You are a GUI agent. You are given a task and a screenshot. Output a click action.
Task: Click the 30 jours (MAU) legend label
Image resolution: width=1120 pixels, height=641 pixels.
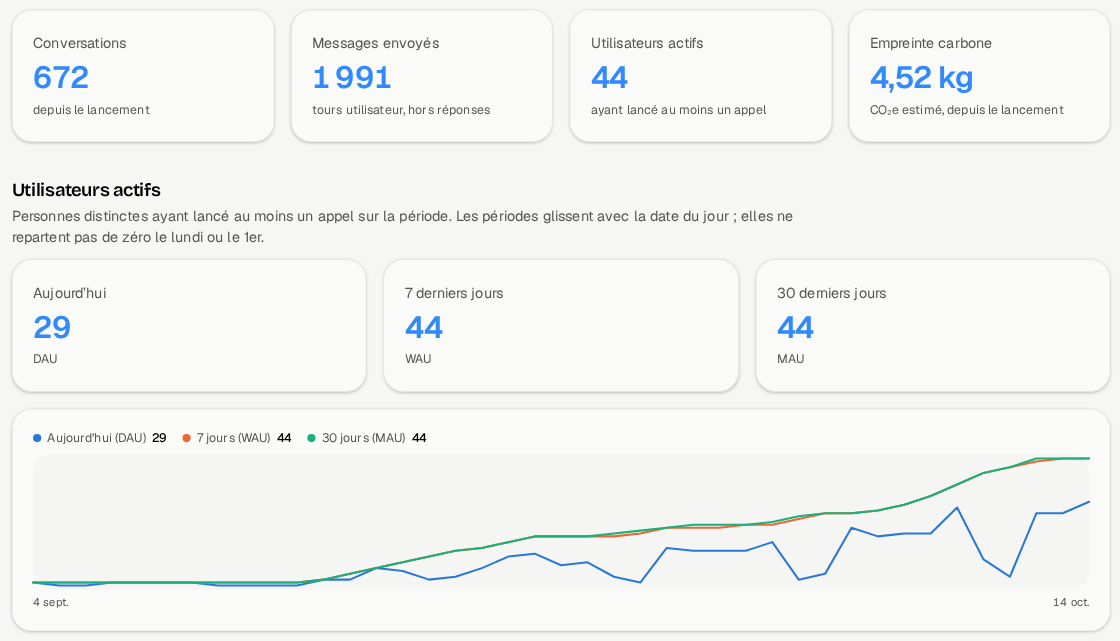tap(364, 438)
